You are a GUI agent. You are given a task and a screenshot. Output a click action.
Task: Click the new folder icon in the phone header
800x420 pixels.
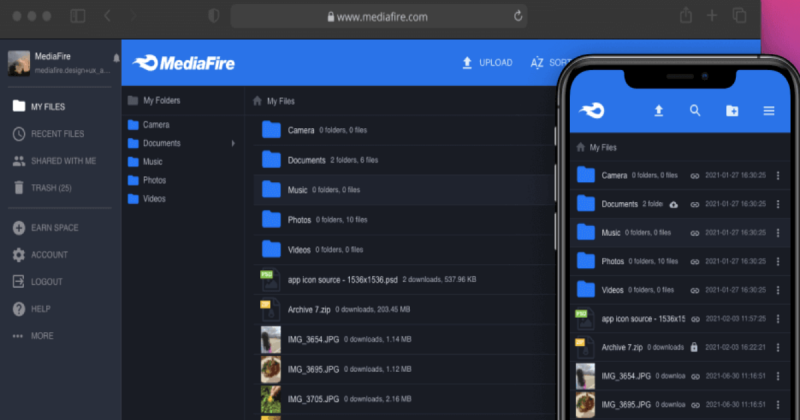coord(732,111)
